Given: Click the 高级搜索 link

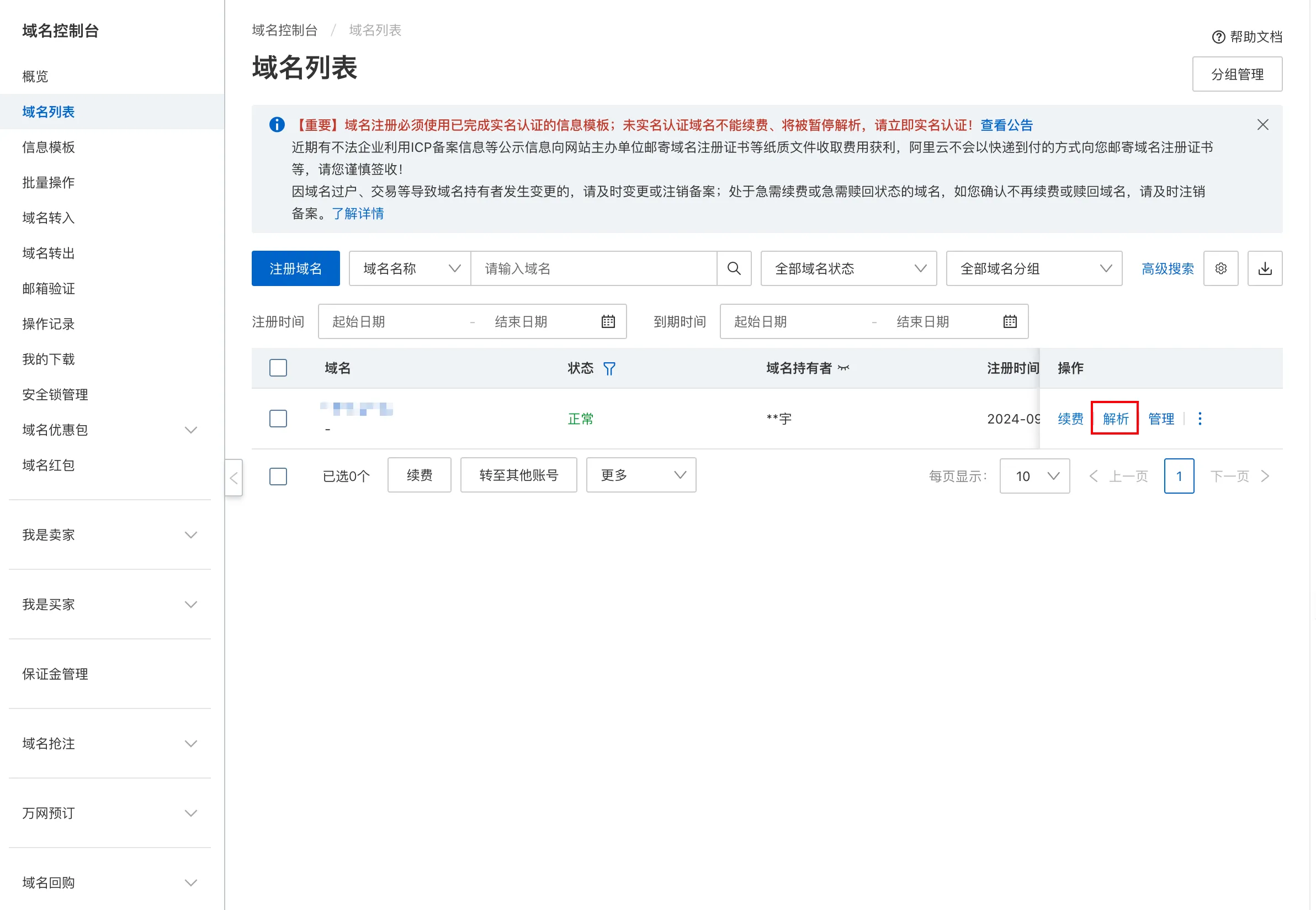Looking at the screenshot, I should coord(1168,268).
